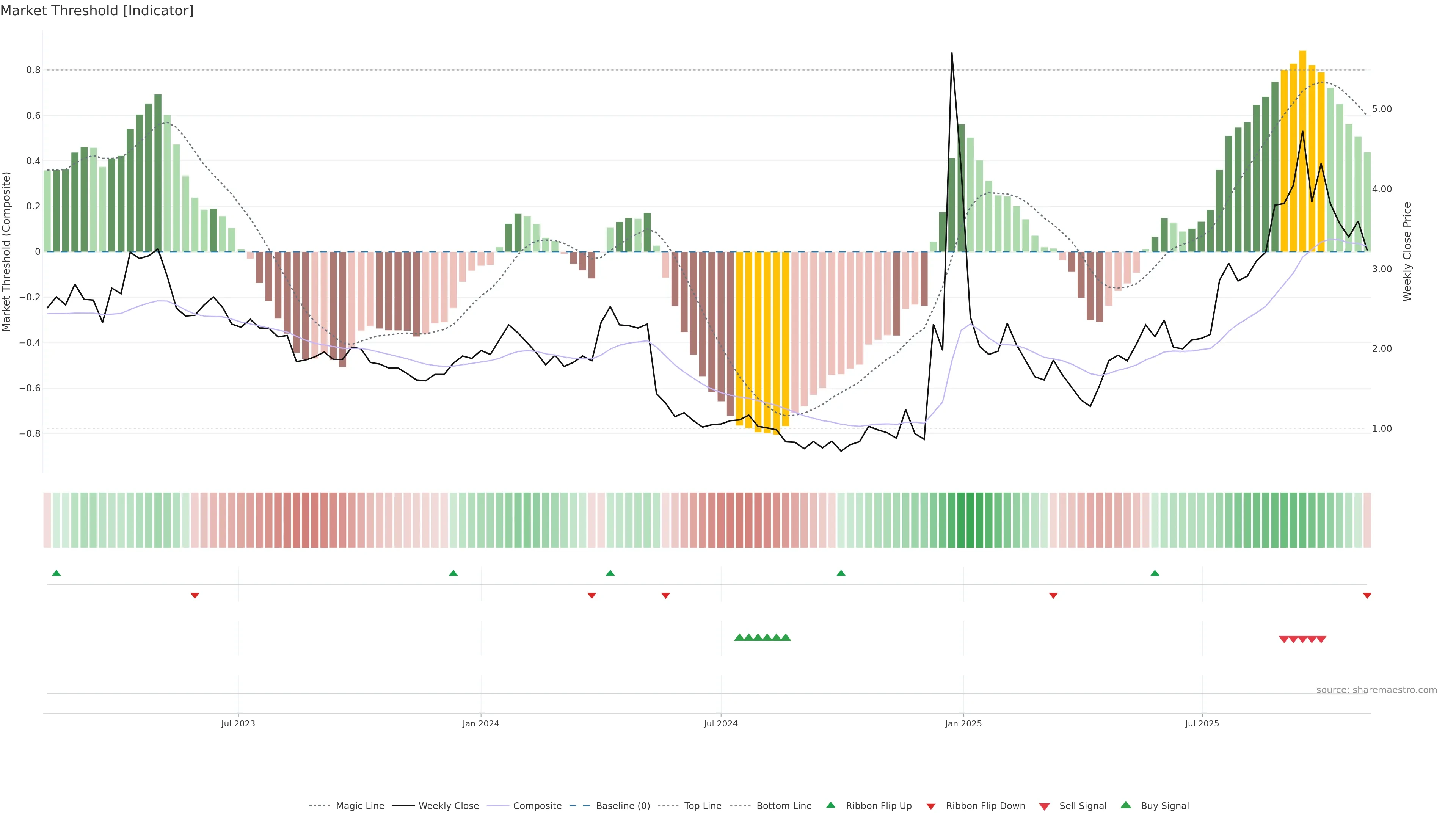
Task: Click the Jul 2024 x-axis label
Action: tap(721, 723)
